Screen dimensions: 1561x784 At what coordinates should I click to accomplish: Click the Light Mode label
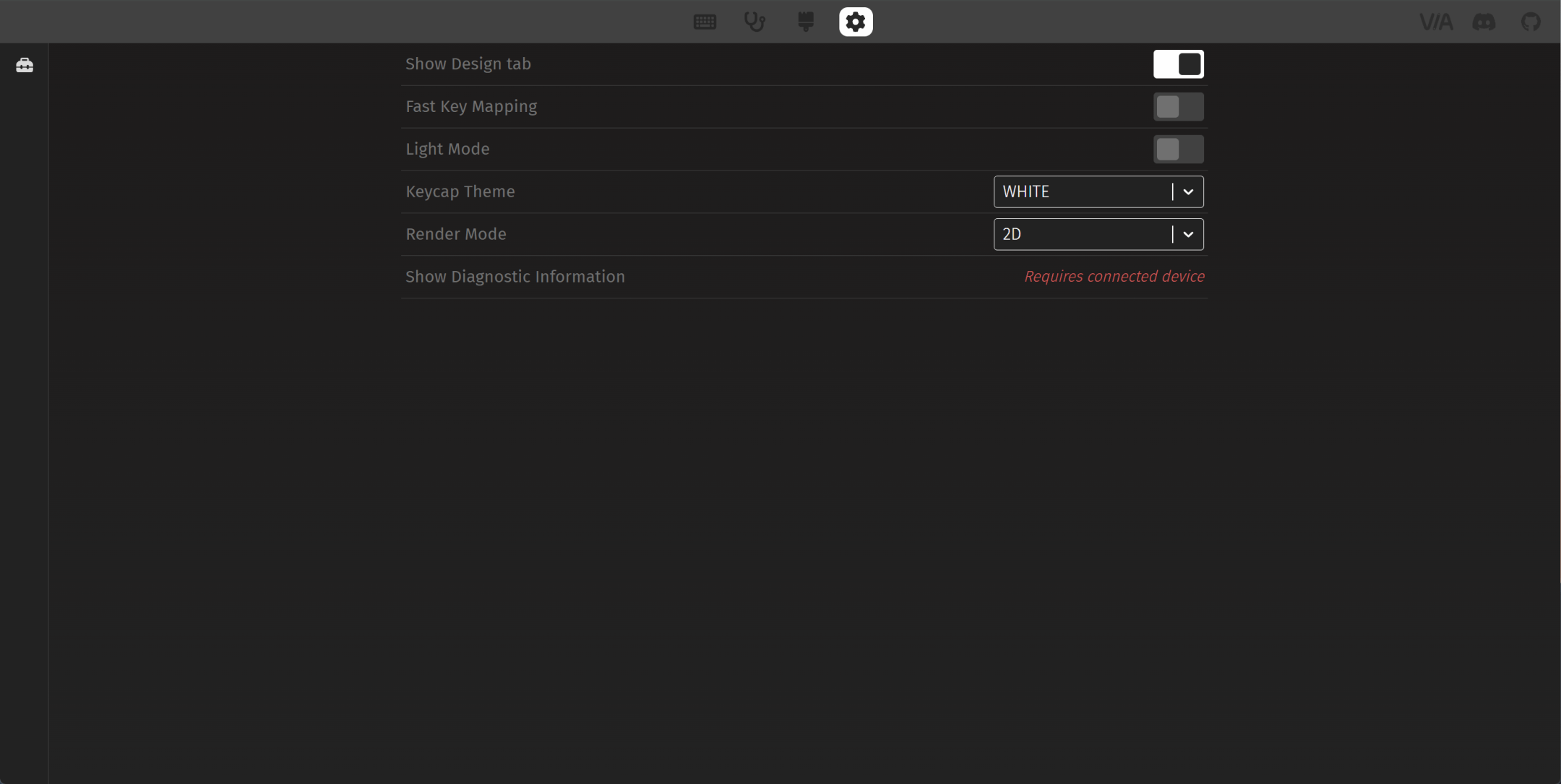(x=447, y=150)
